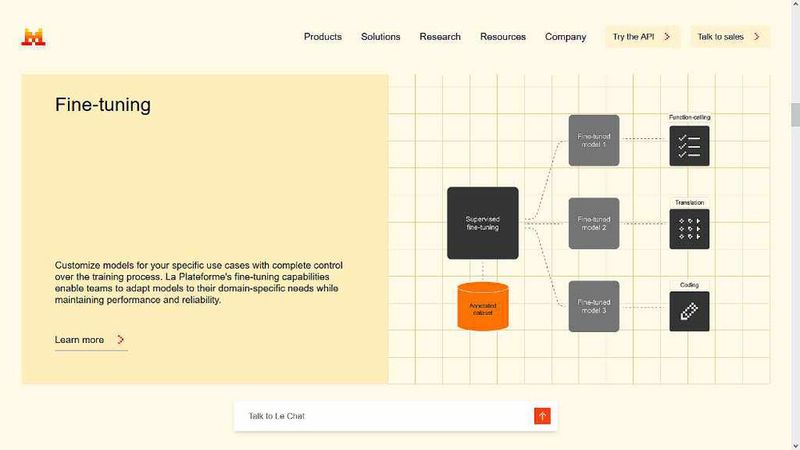Click the Fine-tuned model 3 box
Screen dimensions: 800x450
click(x=594, y=306)
